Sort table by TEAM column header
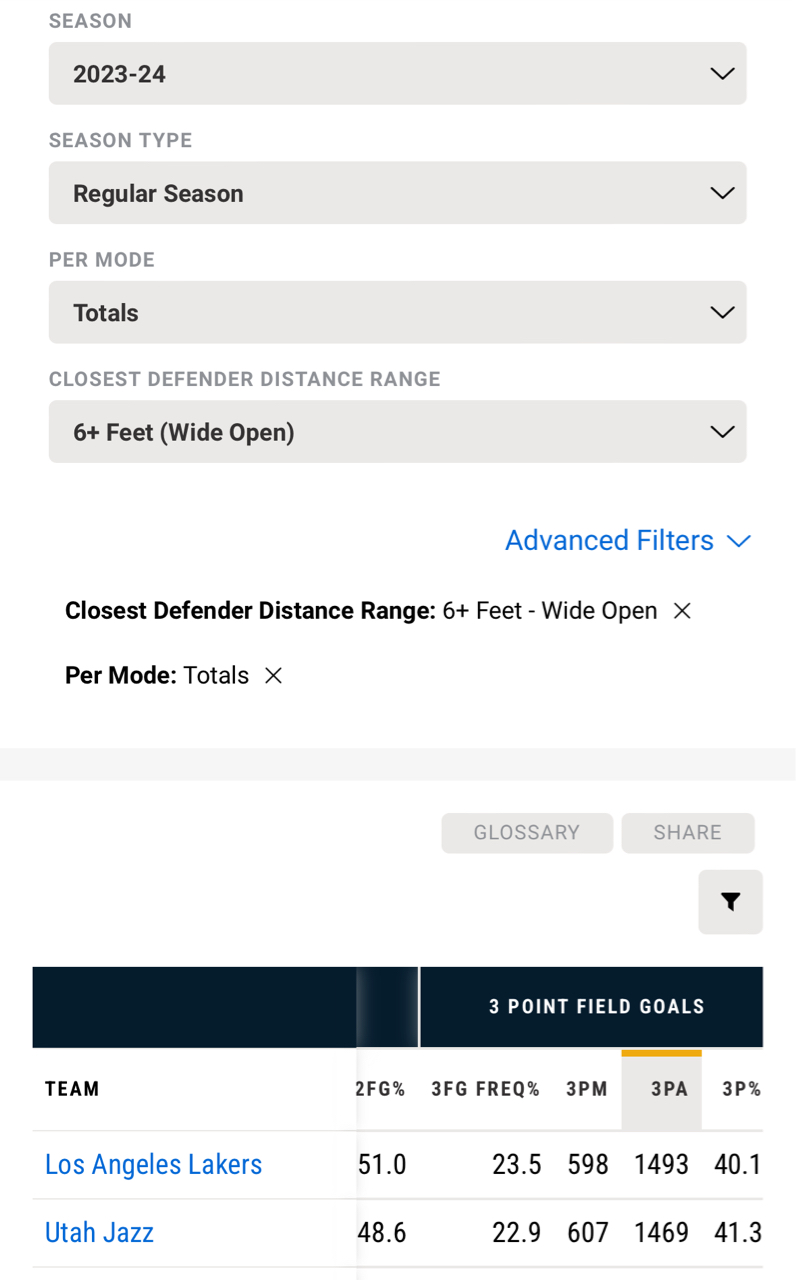Viewport: 796px width, 1280px height. click(x=72, y=1090)
